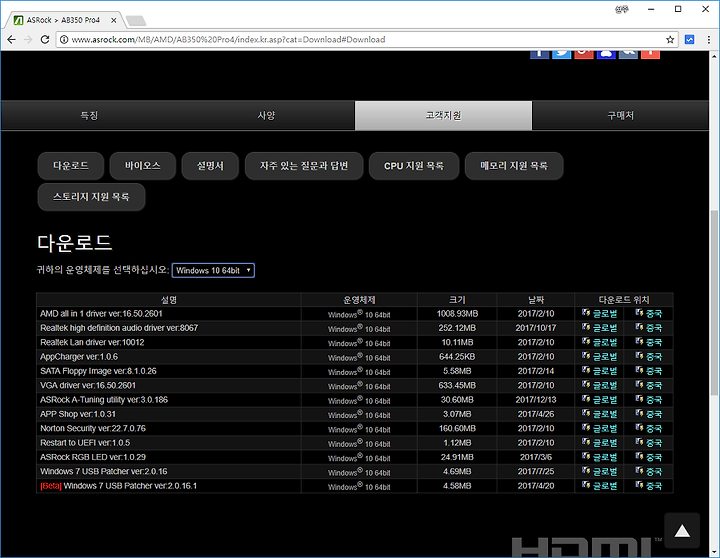Select the 고객지원 tab

click(443, 115)
